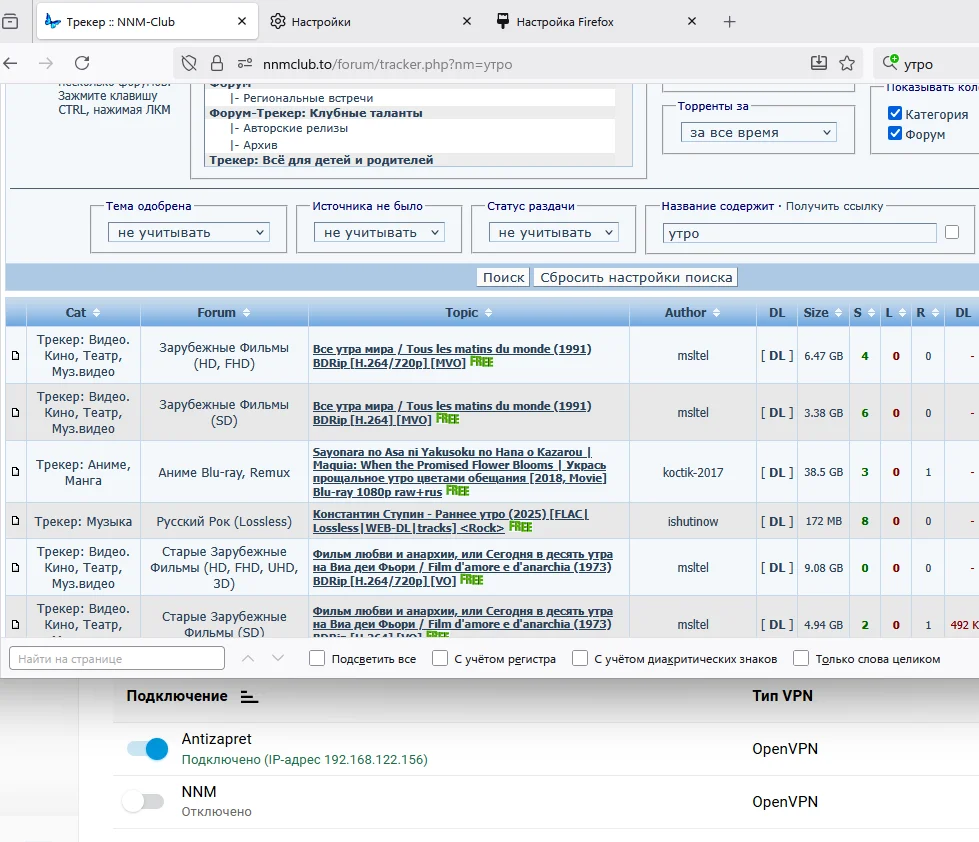Switch to the Настройка Firefox tab
Screen dimensions: 979x842
click(x=566, y=22)
